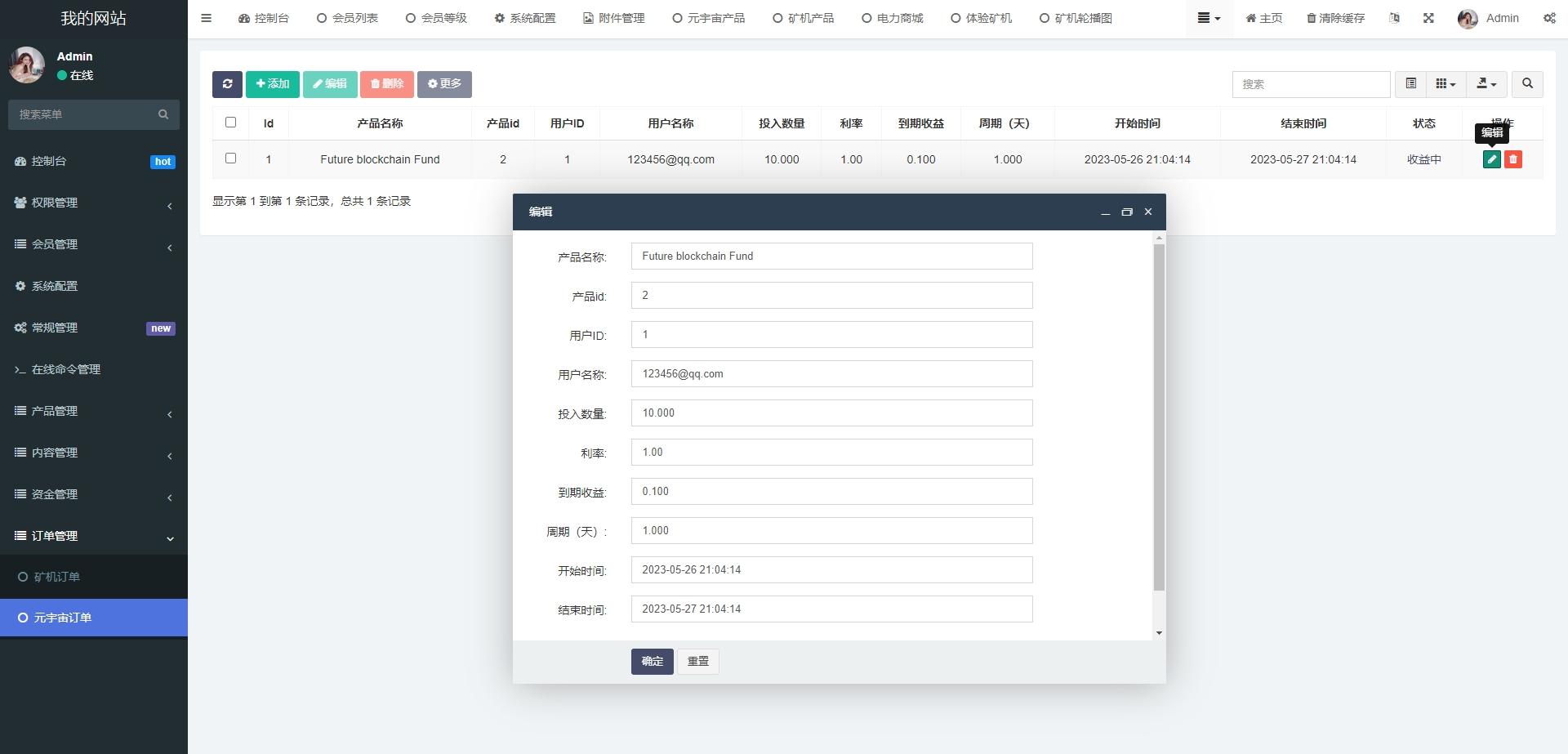Click 确定 to confirm the edit
Viewport: 1568px width, 754px height.
pos(652,662)
